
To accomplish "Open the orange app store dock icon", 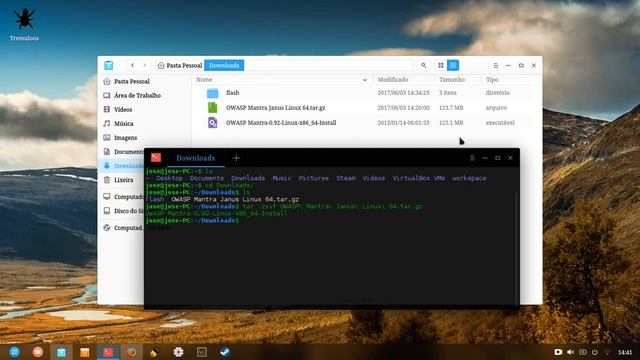I will (x=84, y=352).
